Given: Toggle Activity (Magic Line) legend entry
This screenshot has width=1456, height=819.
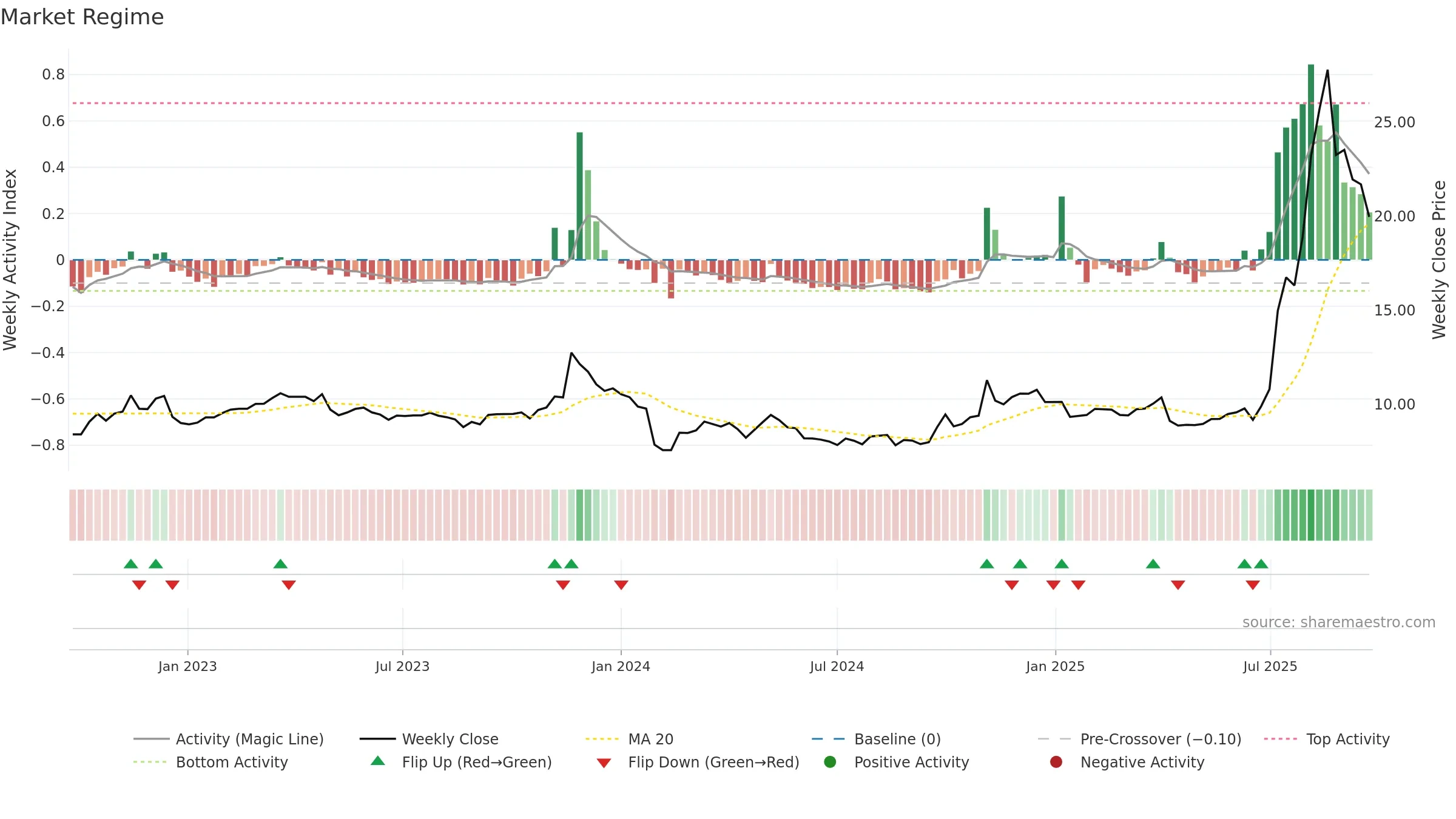Looking at the screenshot, I should pyautogui.click(x=229, y=739).
